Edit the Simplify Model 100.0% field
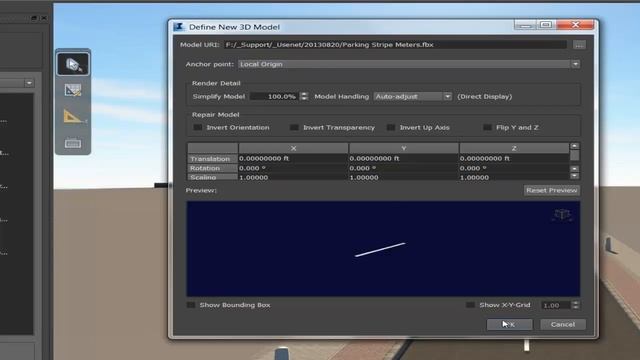The image size is (640, 360). point(275,97)
